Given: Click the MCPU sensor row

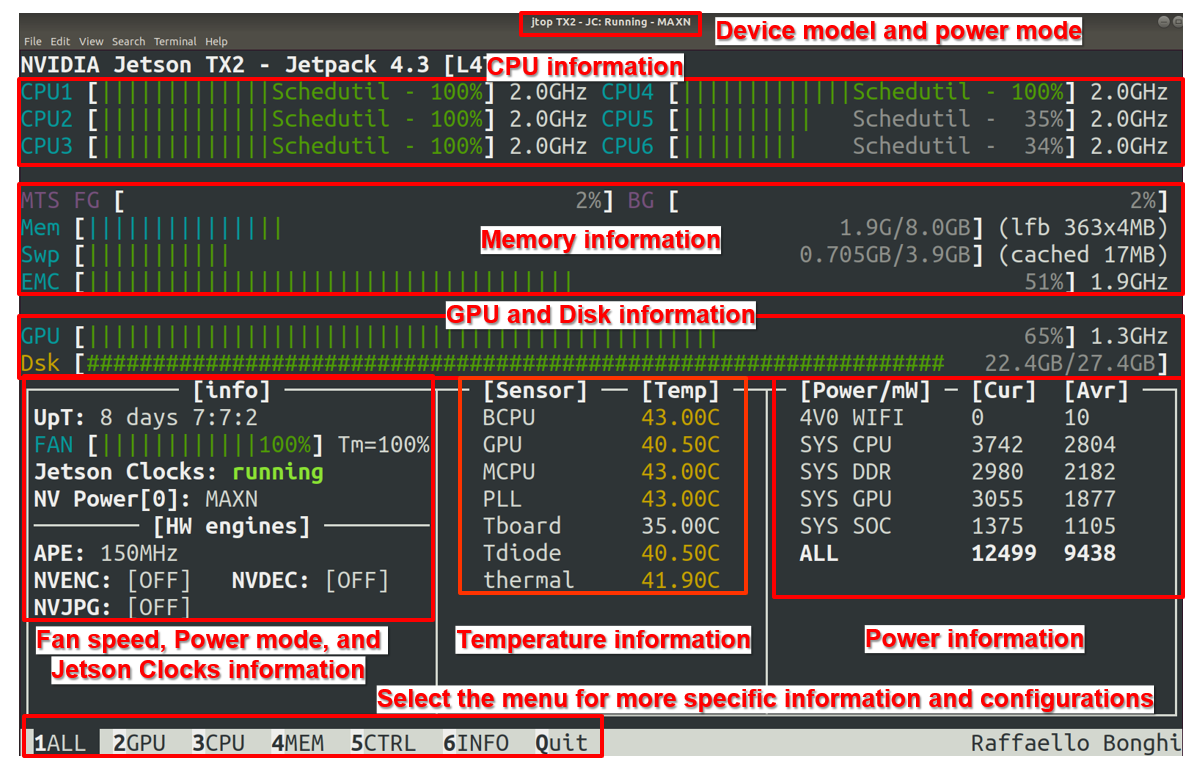Looking at the screenshot, I should (602, 472).
